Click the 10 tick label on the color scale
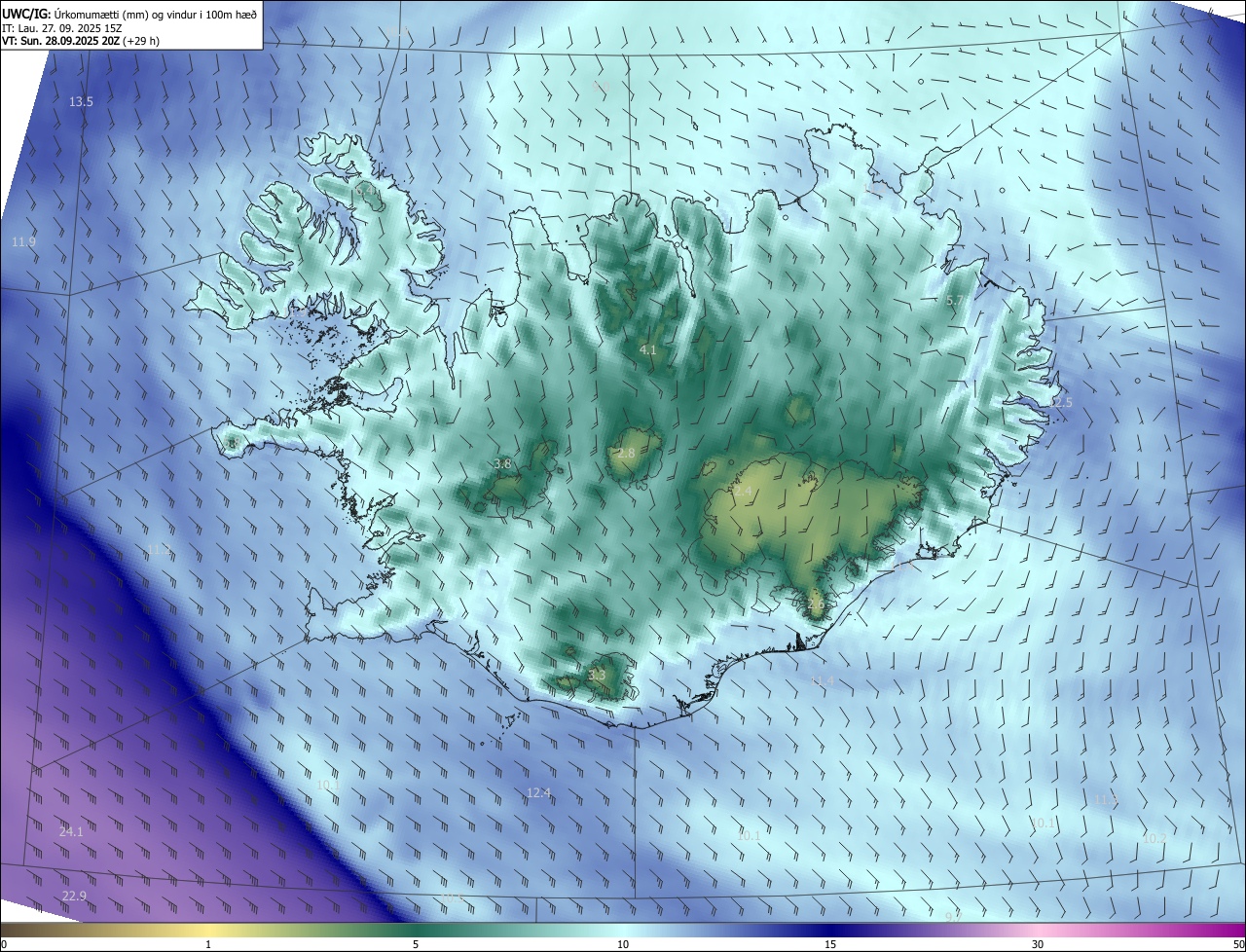 point(623,944)
